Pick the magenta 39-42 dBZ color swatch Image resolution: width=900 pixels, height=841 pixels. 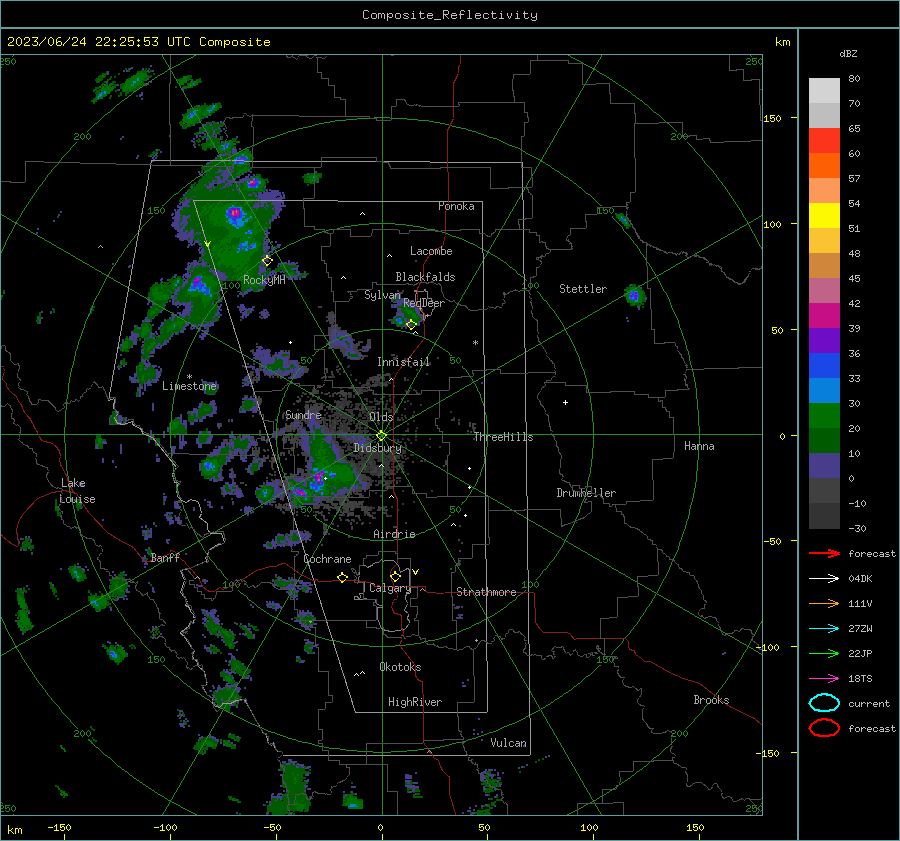[824, 316]
